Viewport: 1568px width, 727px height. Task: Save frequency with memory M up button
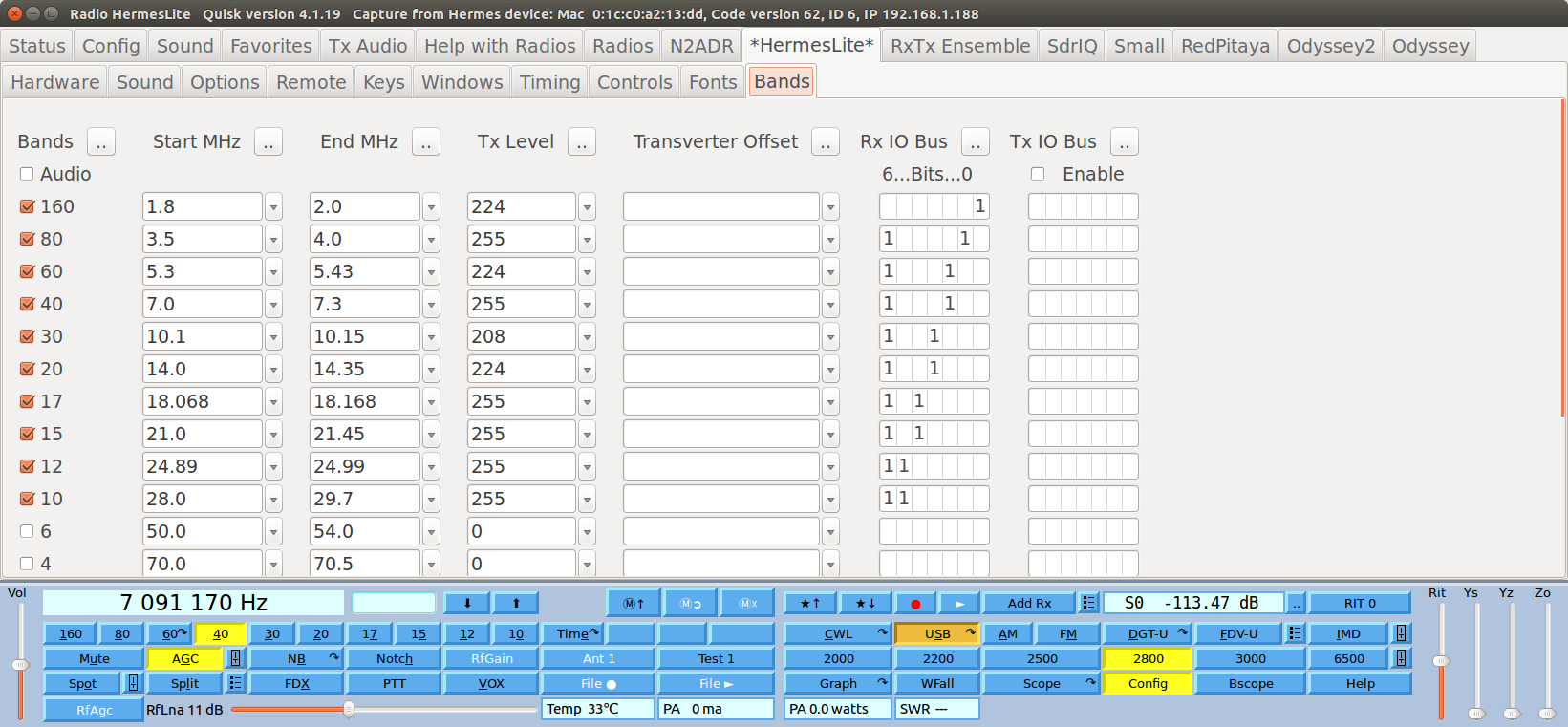(634, 603)
